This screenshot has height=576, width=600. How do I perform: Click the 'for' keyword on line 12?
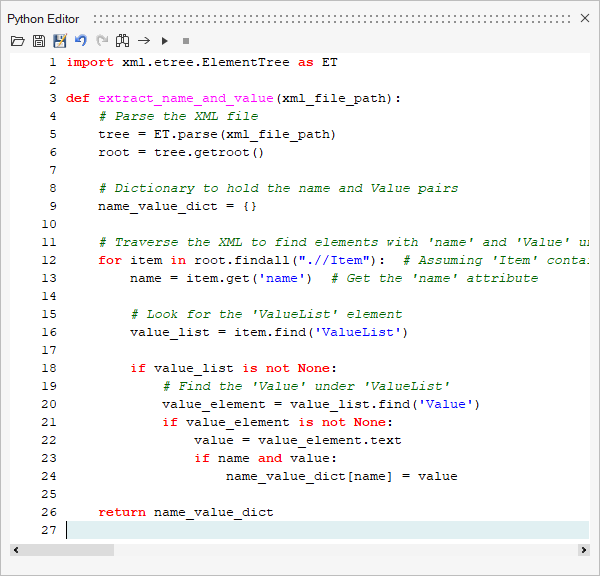click(x=110, y=260)
